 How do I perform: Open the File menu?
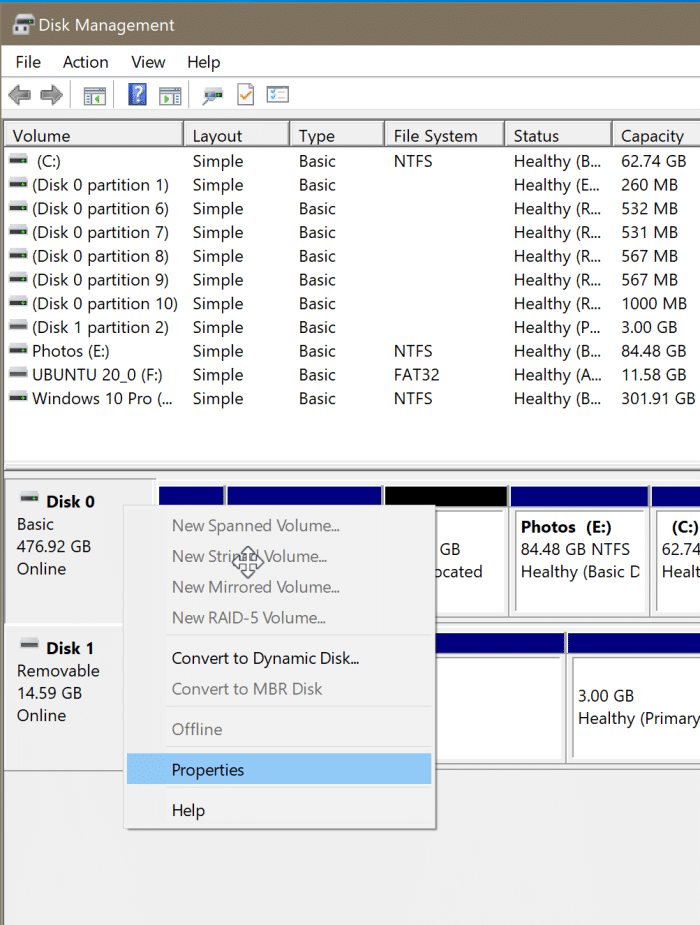28,62
